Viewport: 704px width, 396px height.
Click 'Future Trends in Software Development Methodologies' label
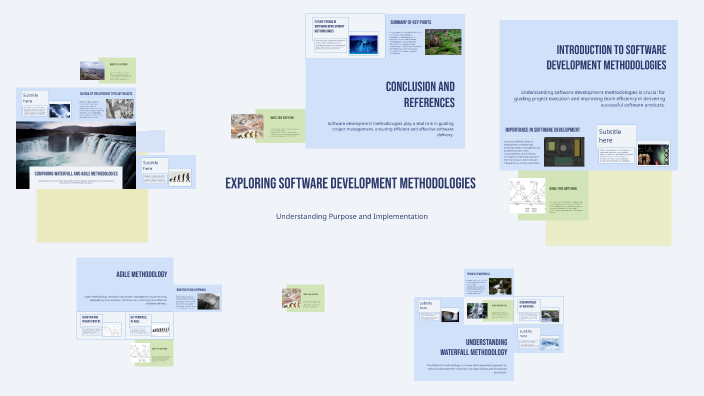(x=329, y=26)
